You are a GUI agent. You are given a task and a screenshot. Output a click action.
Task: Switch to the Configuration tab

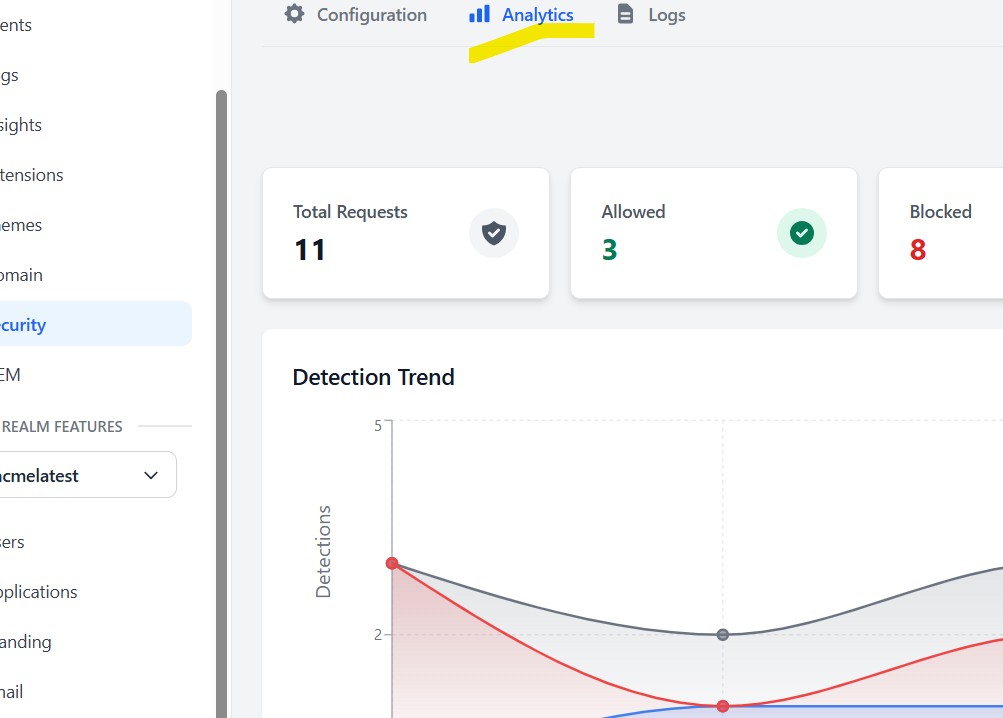371,15
